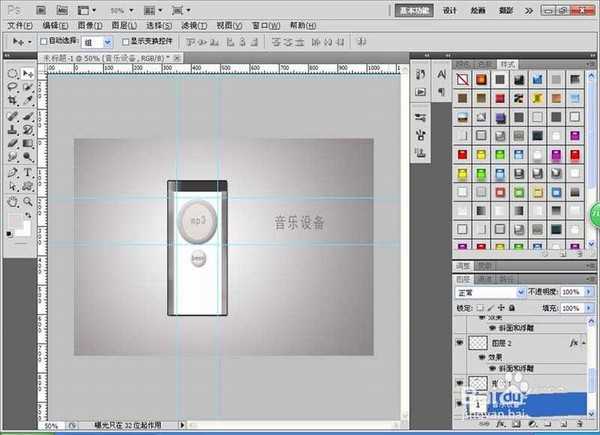Select the Pen tool
Screen dimensions: 600x435
13,173
